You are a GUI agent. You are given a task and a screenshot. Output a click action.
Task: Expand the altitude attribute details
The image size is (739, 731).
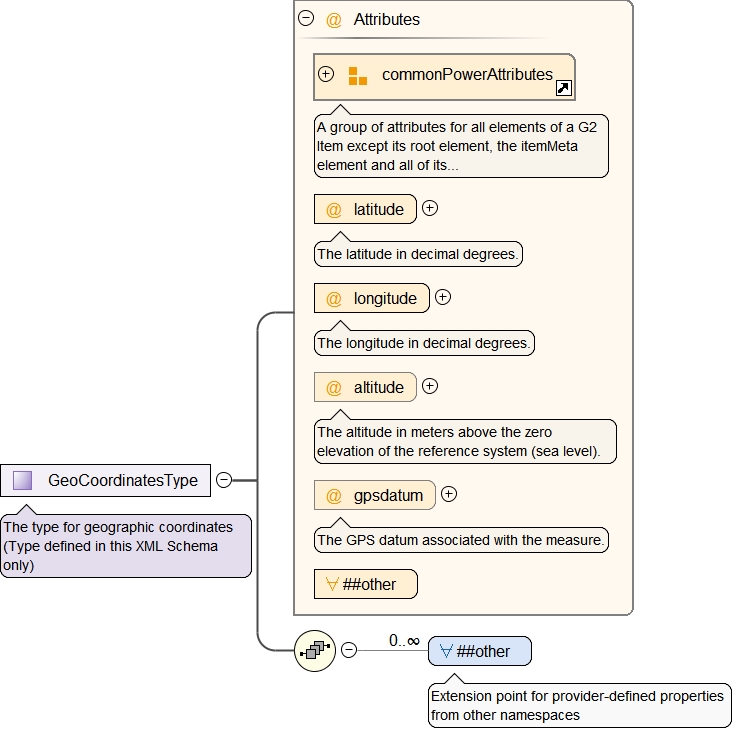430,386
